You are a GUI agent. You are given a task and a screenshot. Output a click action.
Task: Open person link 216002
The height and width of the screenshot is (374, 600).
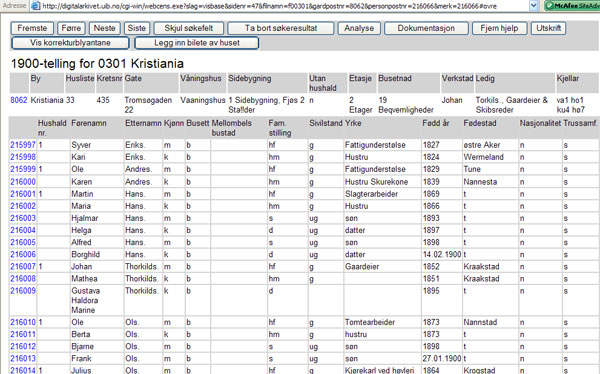[x=23, y=206]
